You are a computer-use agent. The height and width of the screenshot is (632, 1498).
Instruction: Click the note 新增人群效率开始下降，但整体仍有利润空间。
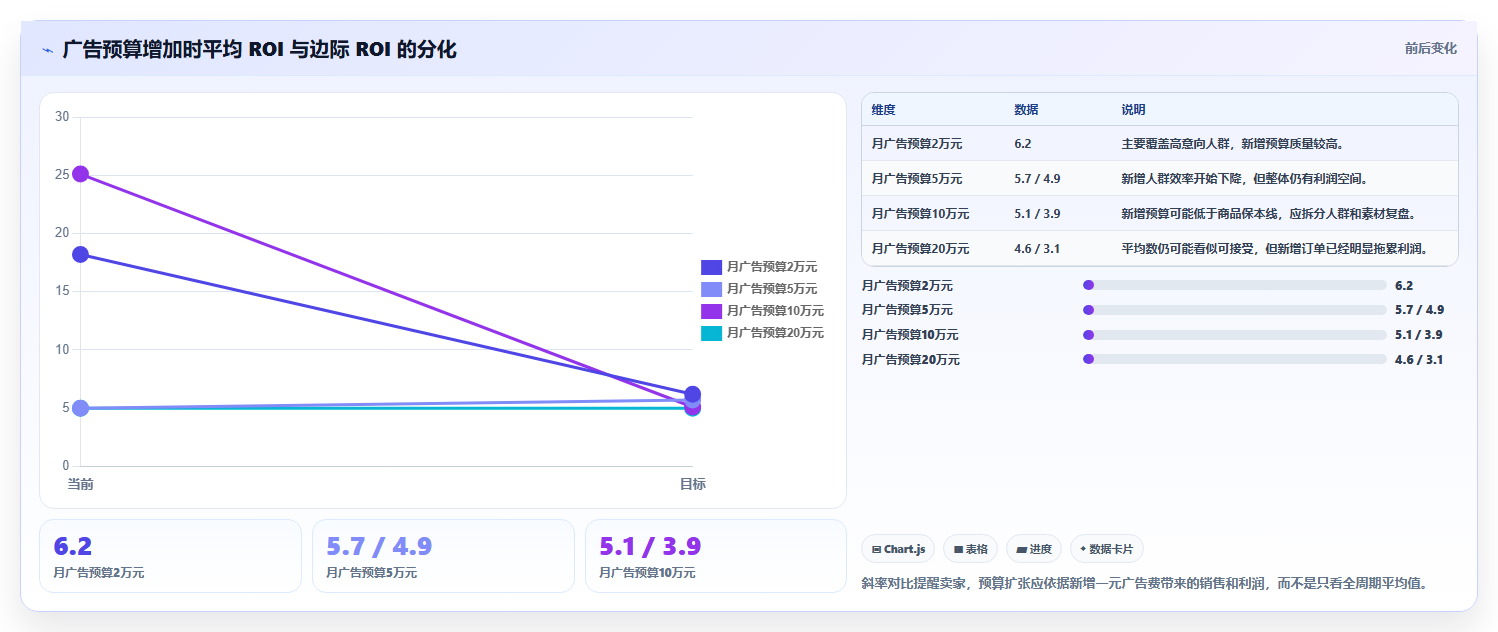click(x=1244, y=179)
